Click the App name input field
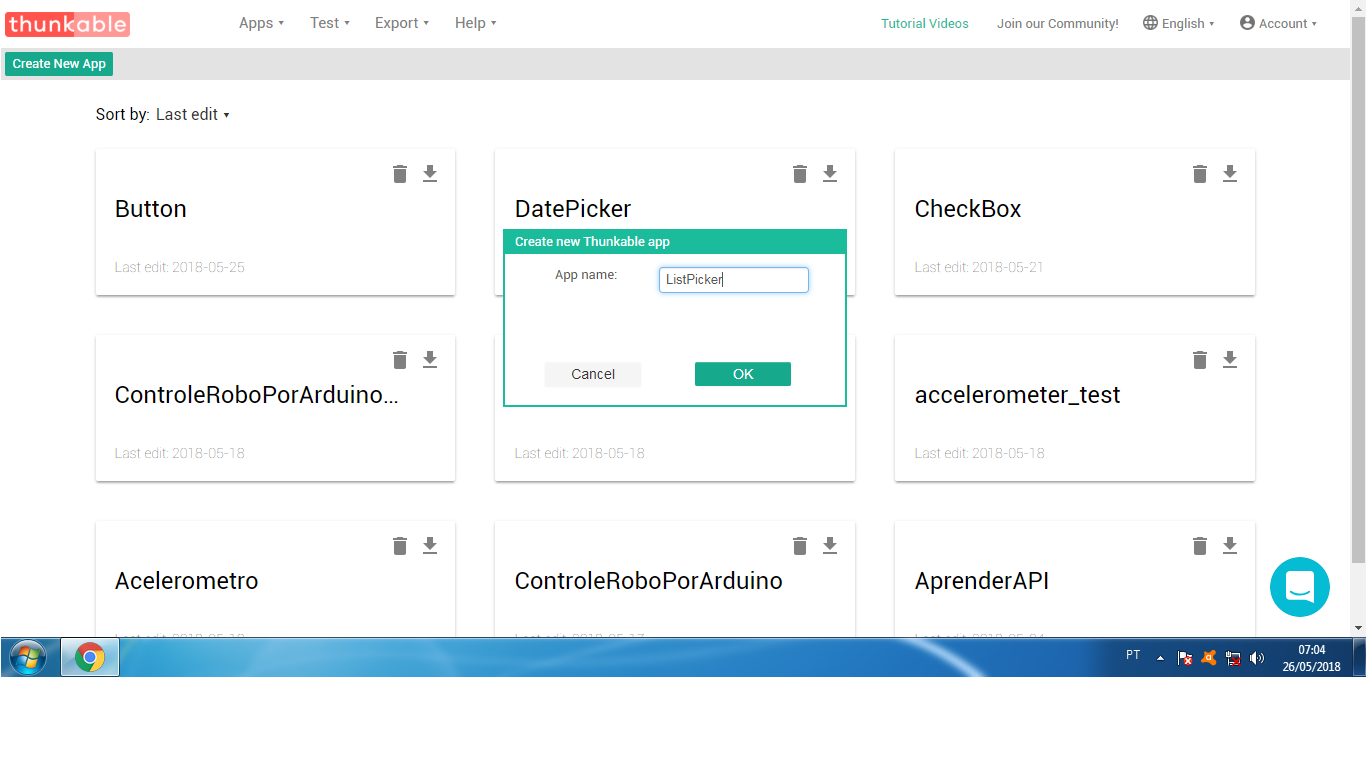 point(733,279)
